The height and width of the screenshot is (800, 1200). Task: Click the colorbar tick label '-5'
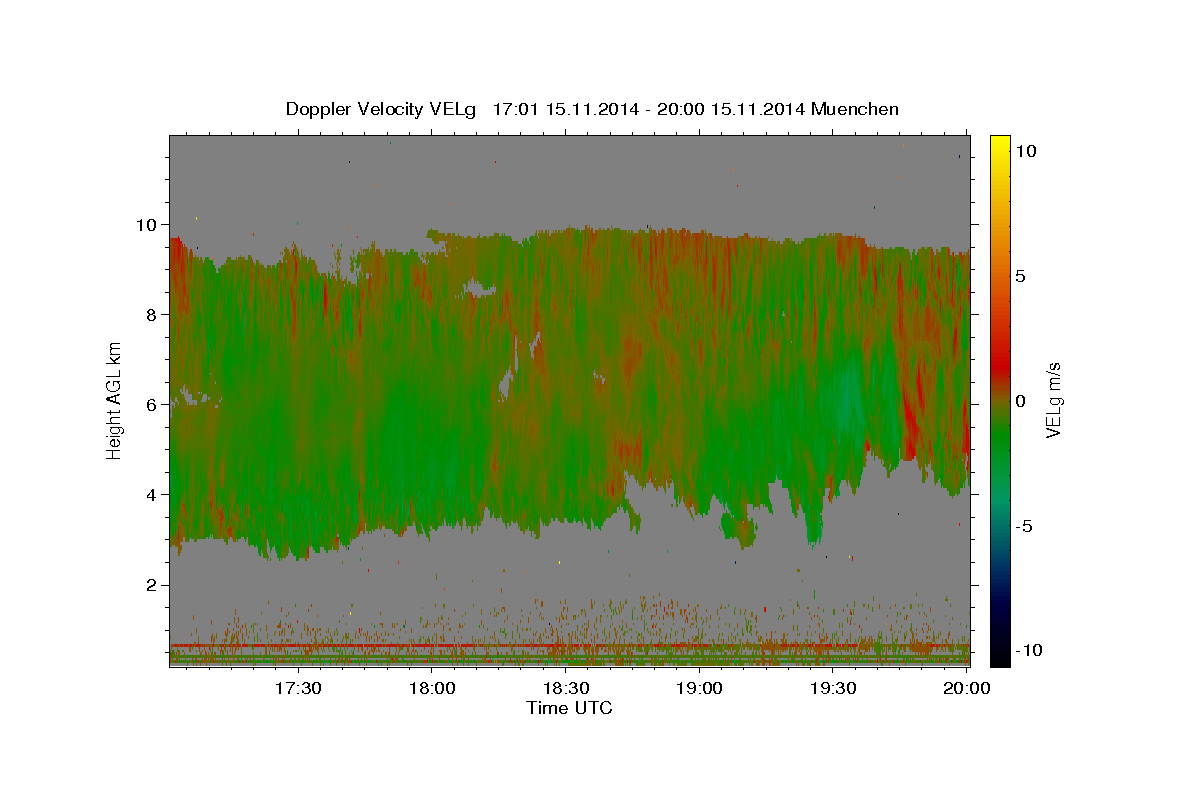point(1027,525)
